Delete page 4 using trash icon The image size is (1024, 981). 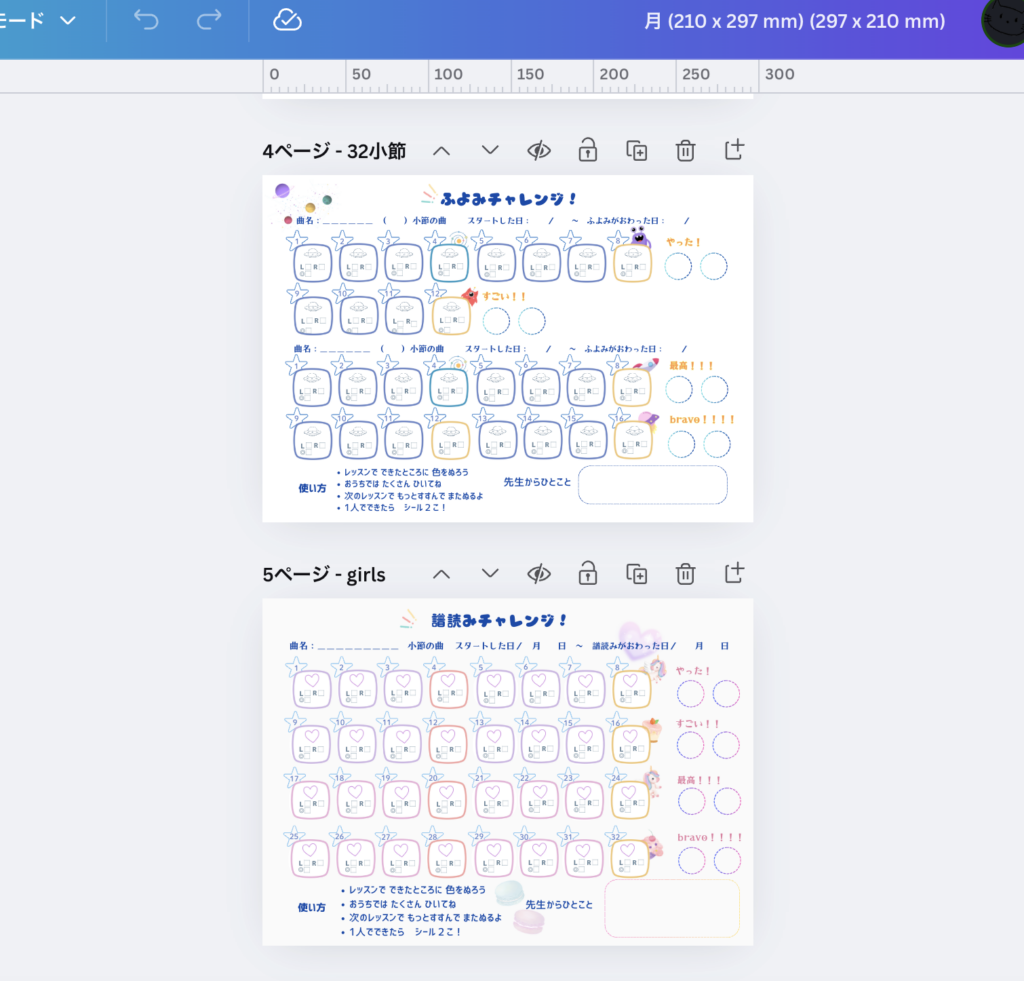coord(685,150)
